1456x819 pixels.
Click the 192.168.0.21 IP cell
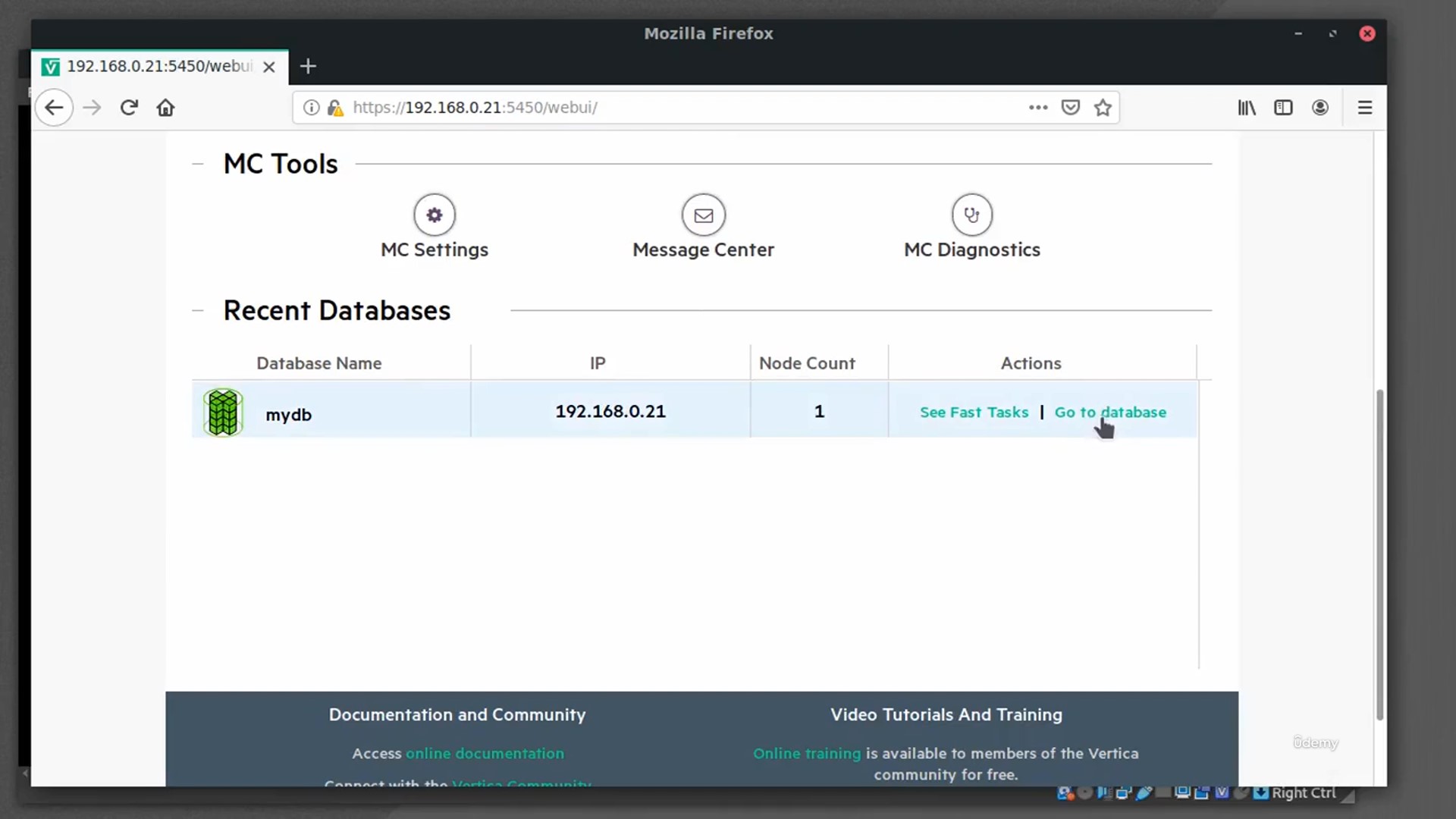click(610, 411)
